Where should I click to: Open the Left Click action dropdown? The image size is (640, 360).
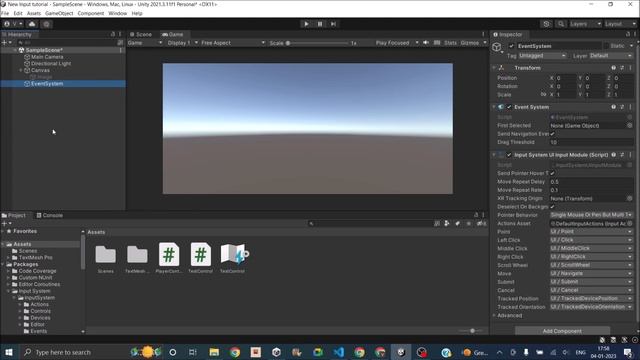(591, 240)
